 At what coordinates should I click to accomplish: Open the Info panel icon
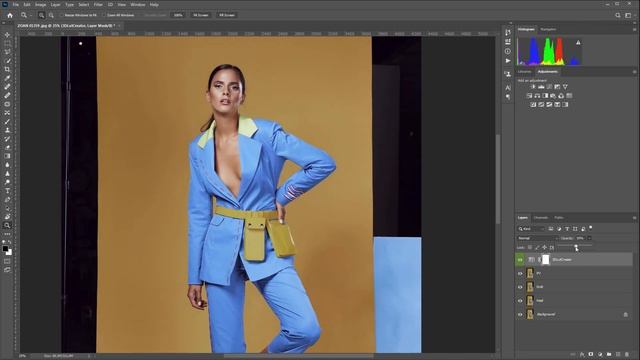point(508,51)
